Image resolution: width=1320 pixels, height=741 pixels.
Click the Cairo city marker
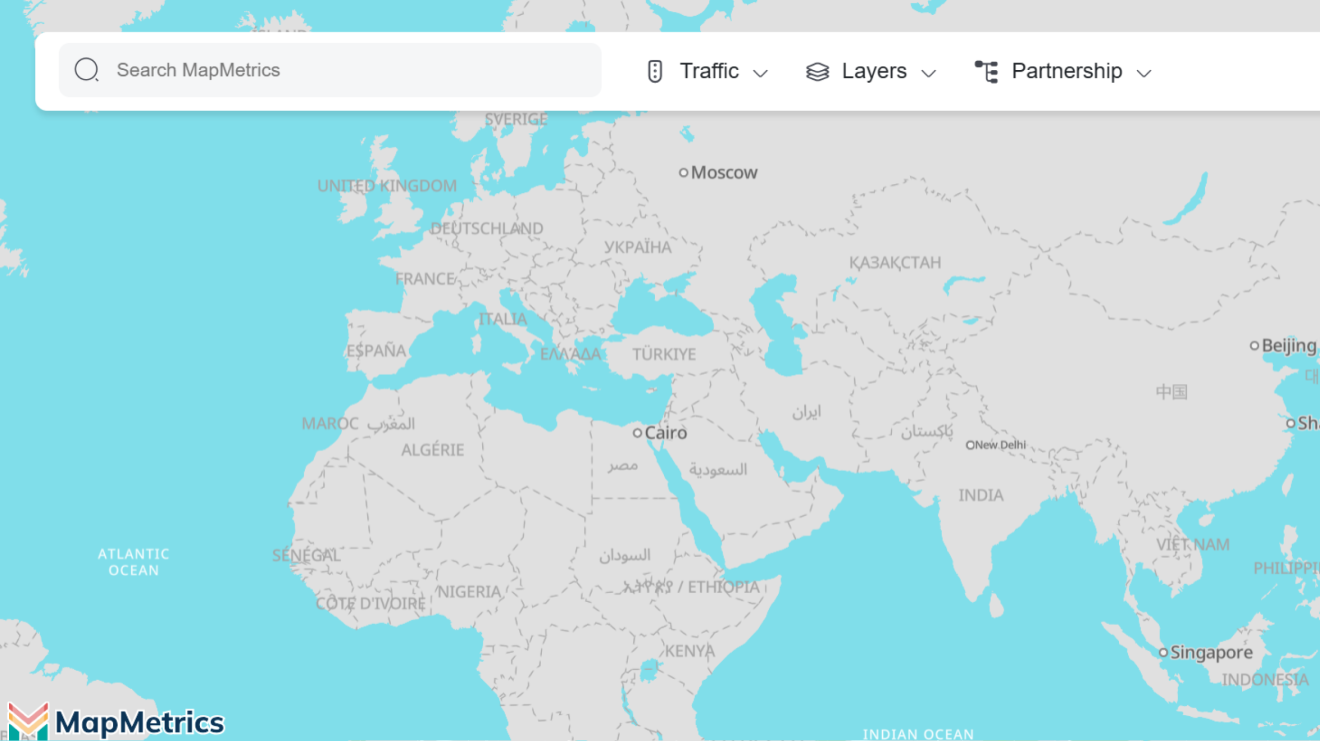[638, 432]
